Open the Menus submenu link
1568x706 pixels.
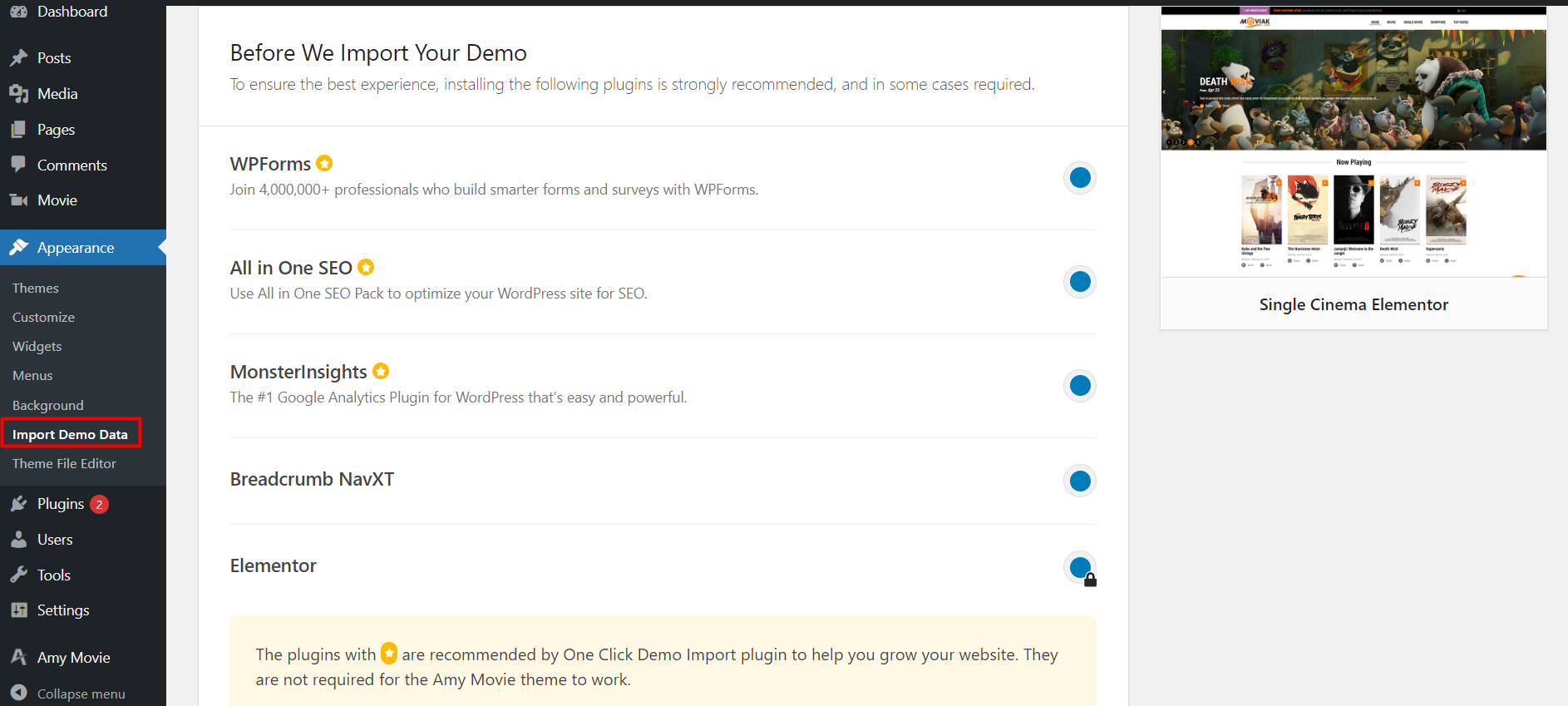32,375
